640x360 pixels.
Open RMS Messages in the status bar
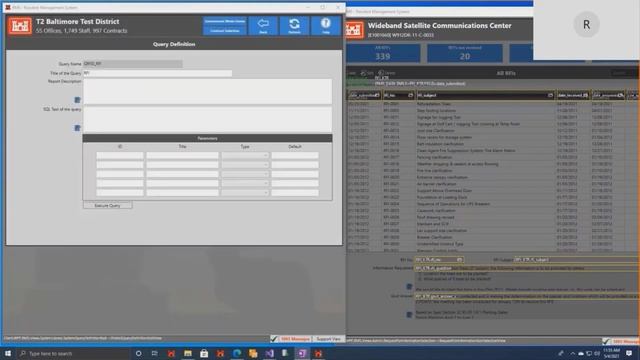[295, 339]
